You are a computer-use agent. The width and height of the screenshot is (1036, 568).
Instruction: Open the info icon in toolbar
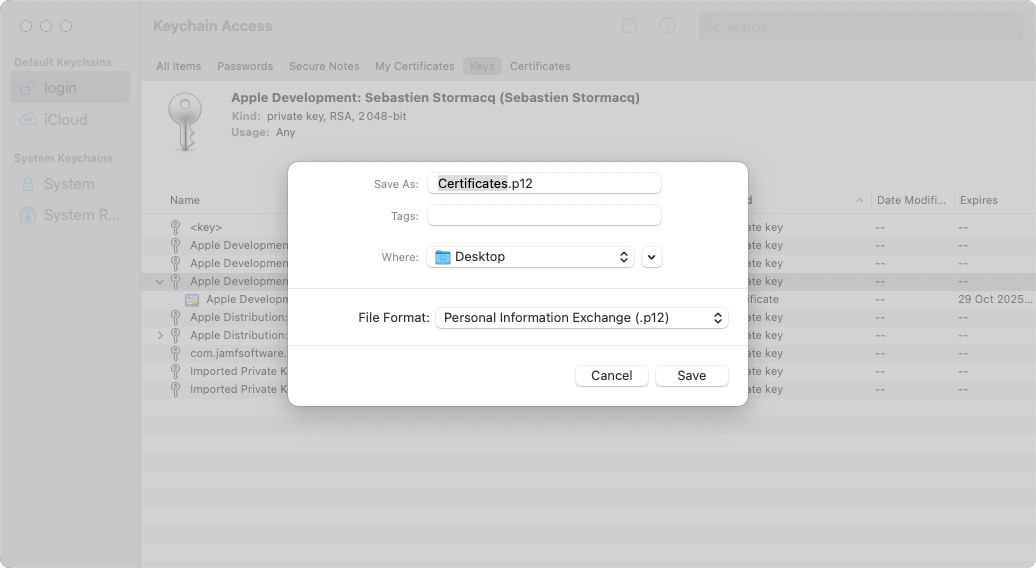tap(667, 26)
